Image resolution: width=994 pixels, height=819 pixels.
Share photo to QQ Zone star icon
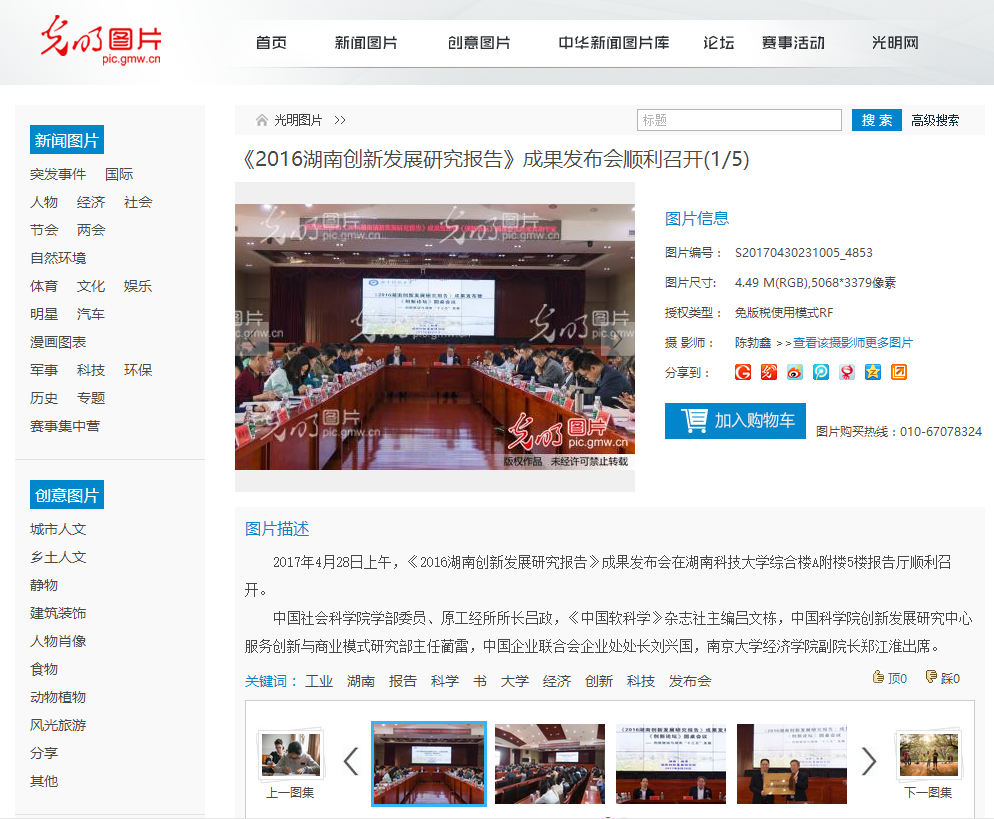[x=873, y=372]
